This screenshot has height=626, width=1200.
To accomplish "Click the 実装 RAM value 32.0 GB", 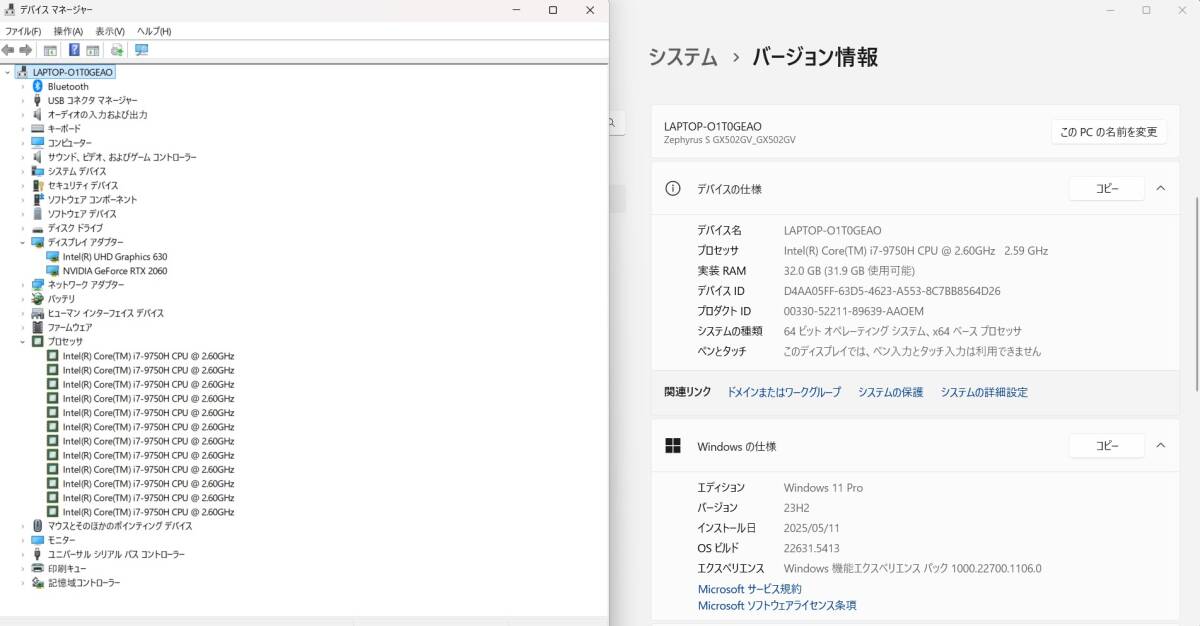I will [x=849, y=271].
